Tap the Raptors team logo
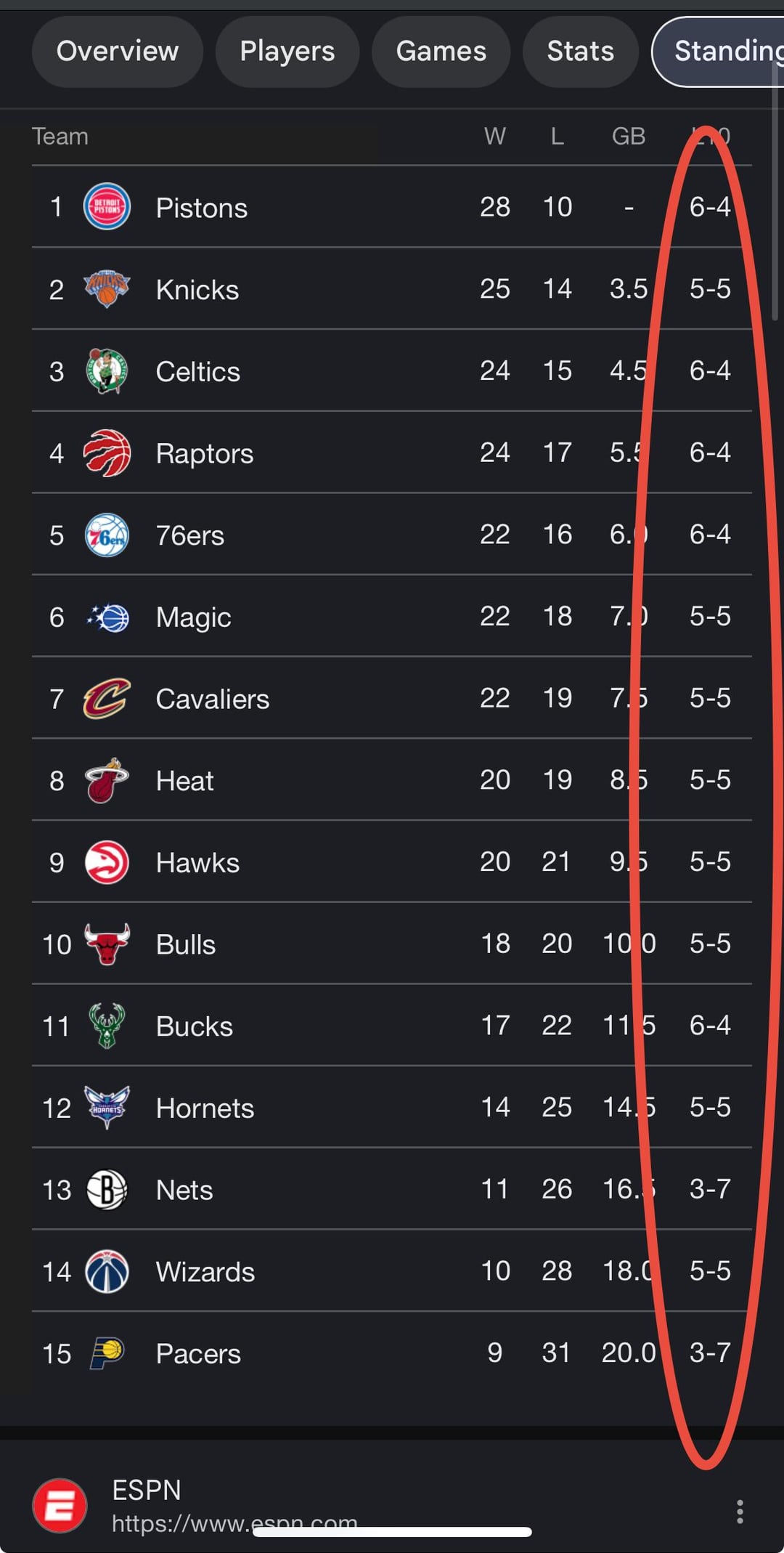 coord(107,453)
